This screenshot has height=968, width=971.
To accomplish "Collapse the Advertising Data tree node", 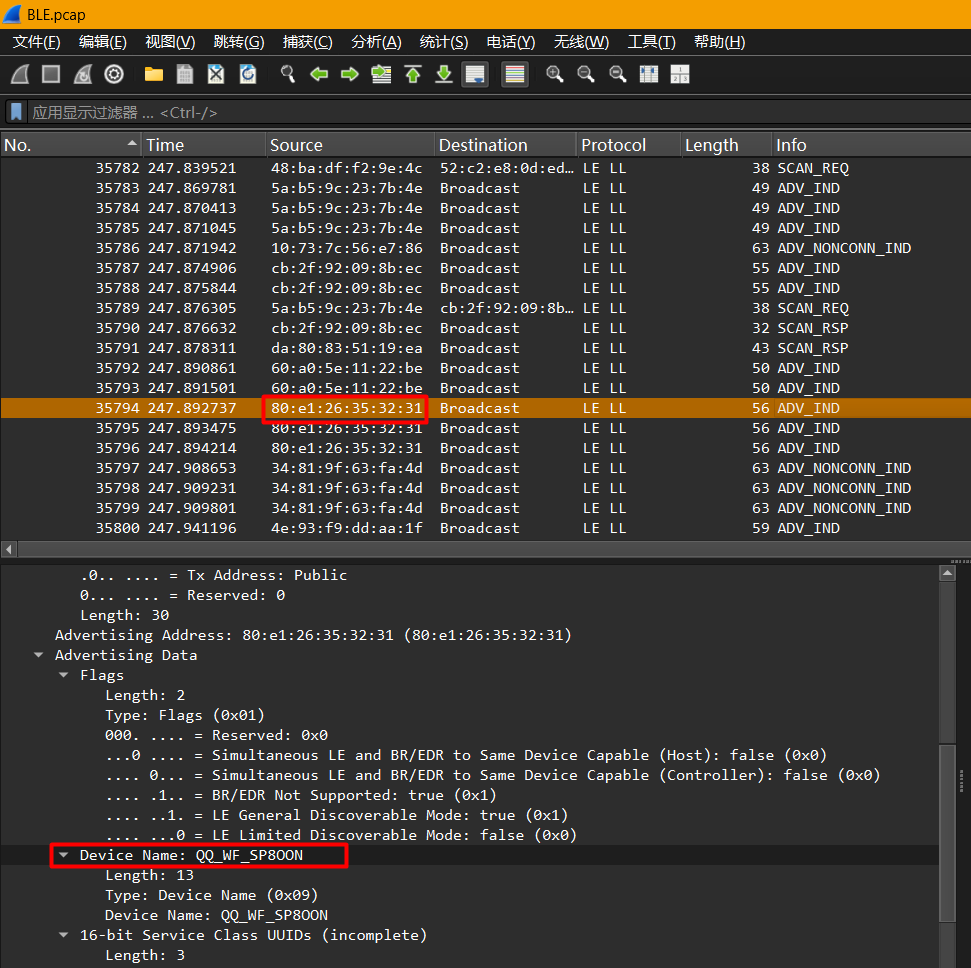I will tap(39, 655).
